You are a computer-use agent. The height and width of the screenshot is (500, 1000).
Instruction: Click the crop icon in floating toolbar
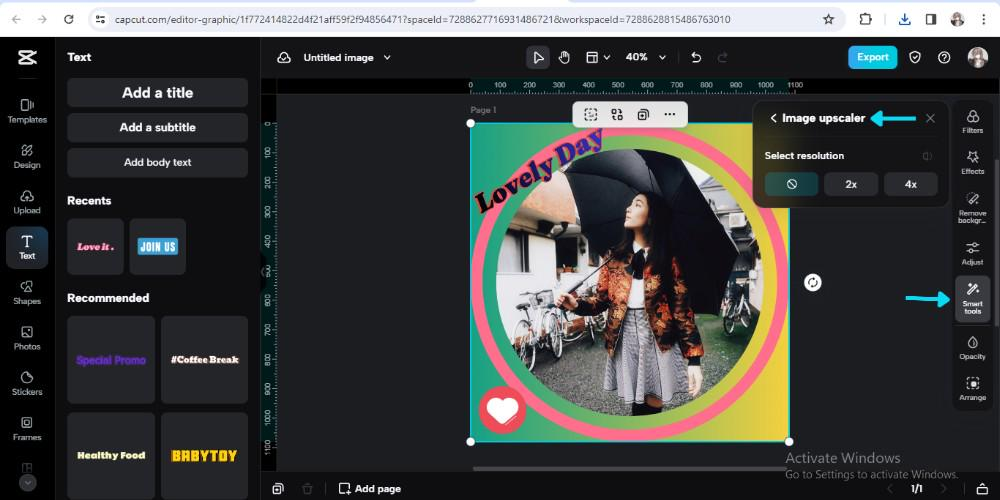[591, 115]
